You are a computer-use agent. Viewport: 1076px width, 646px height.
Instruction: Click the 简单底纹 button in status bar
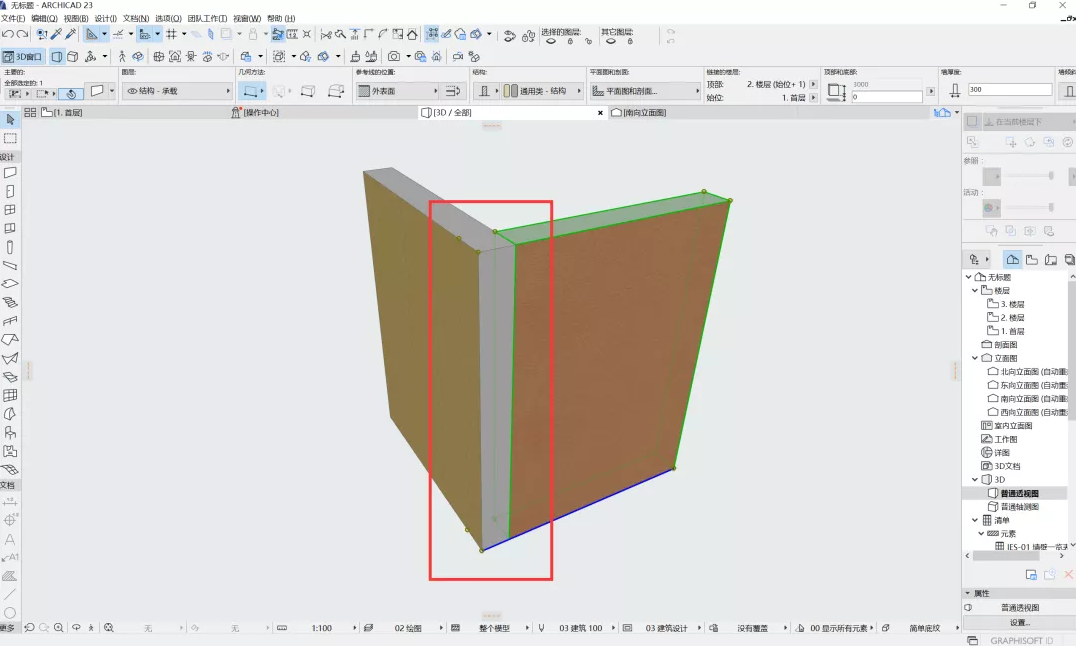pyautogui.click(x=924, y=628)
